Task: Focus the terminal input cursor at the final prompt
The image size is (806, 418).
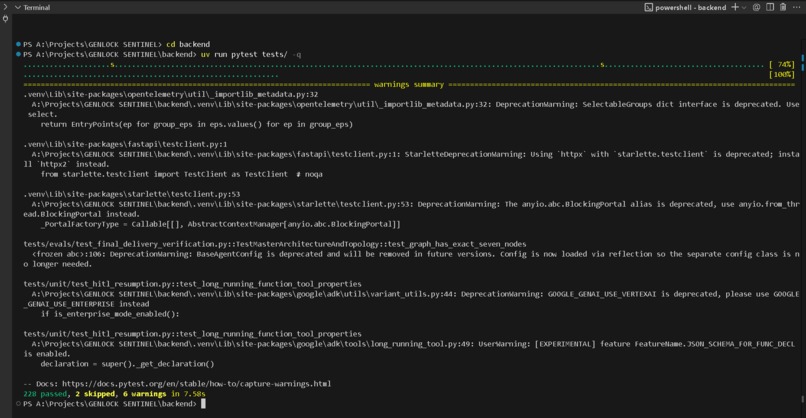Action: coord(203,404)
